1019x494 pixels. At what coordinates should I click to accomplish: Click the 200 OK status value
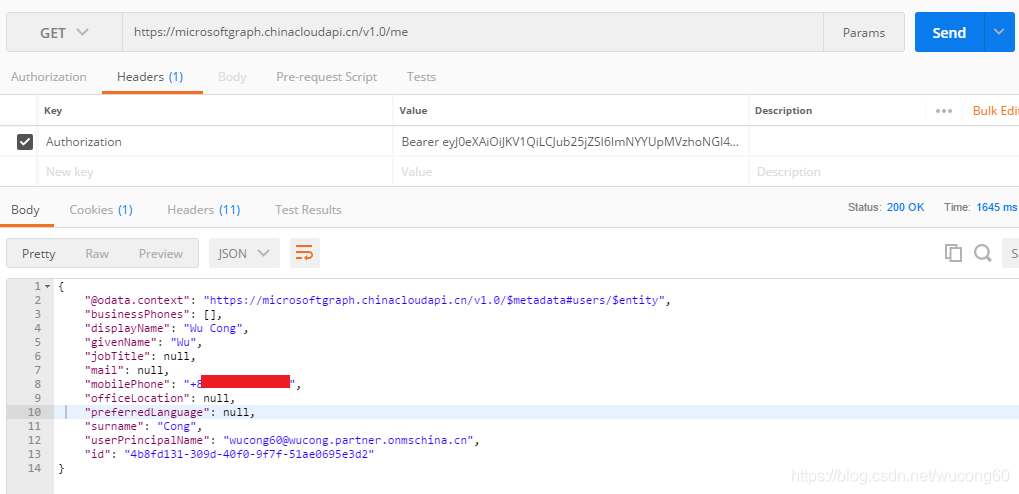tap(905, 207)
